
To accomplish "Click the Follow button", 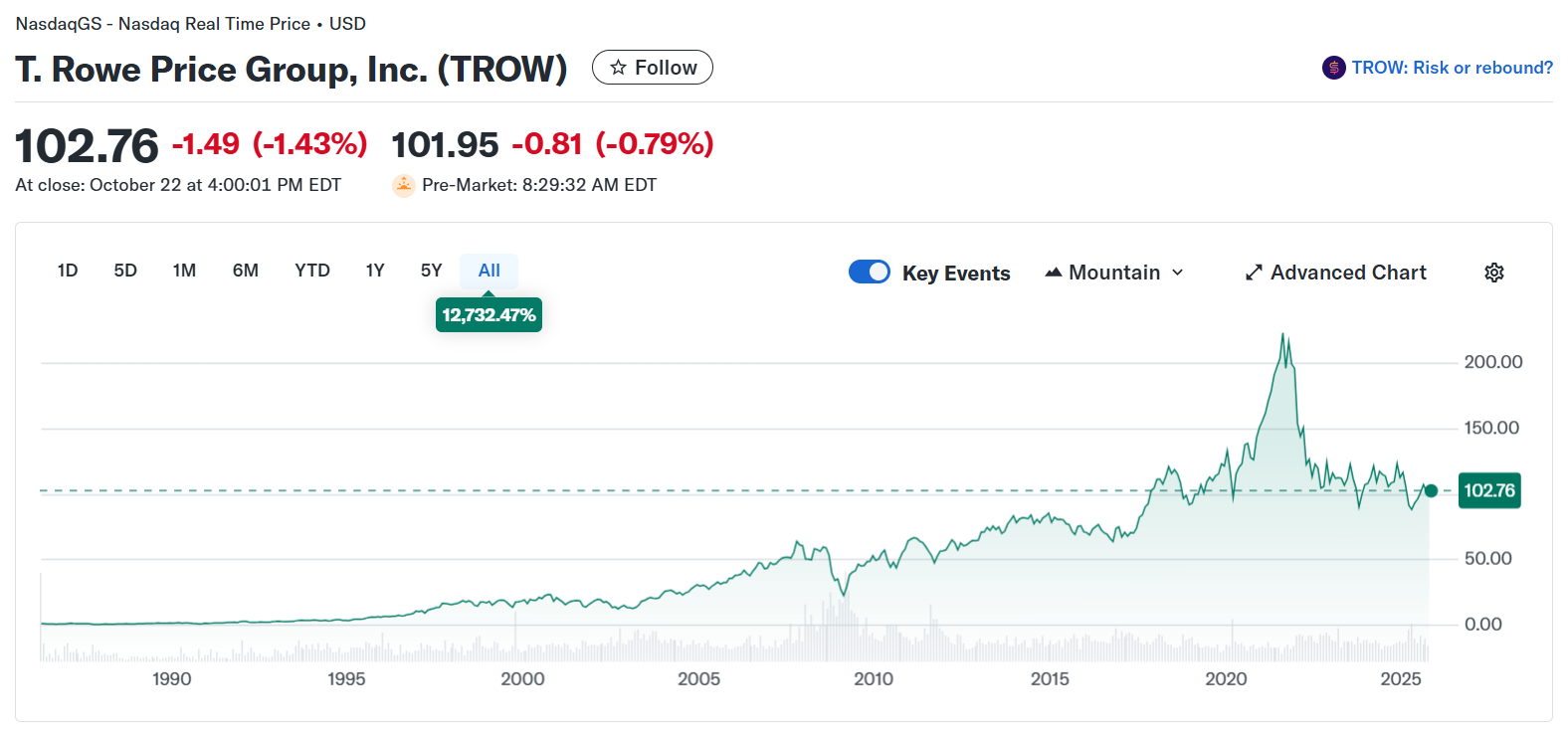I will [x=652, y=67].
